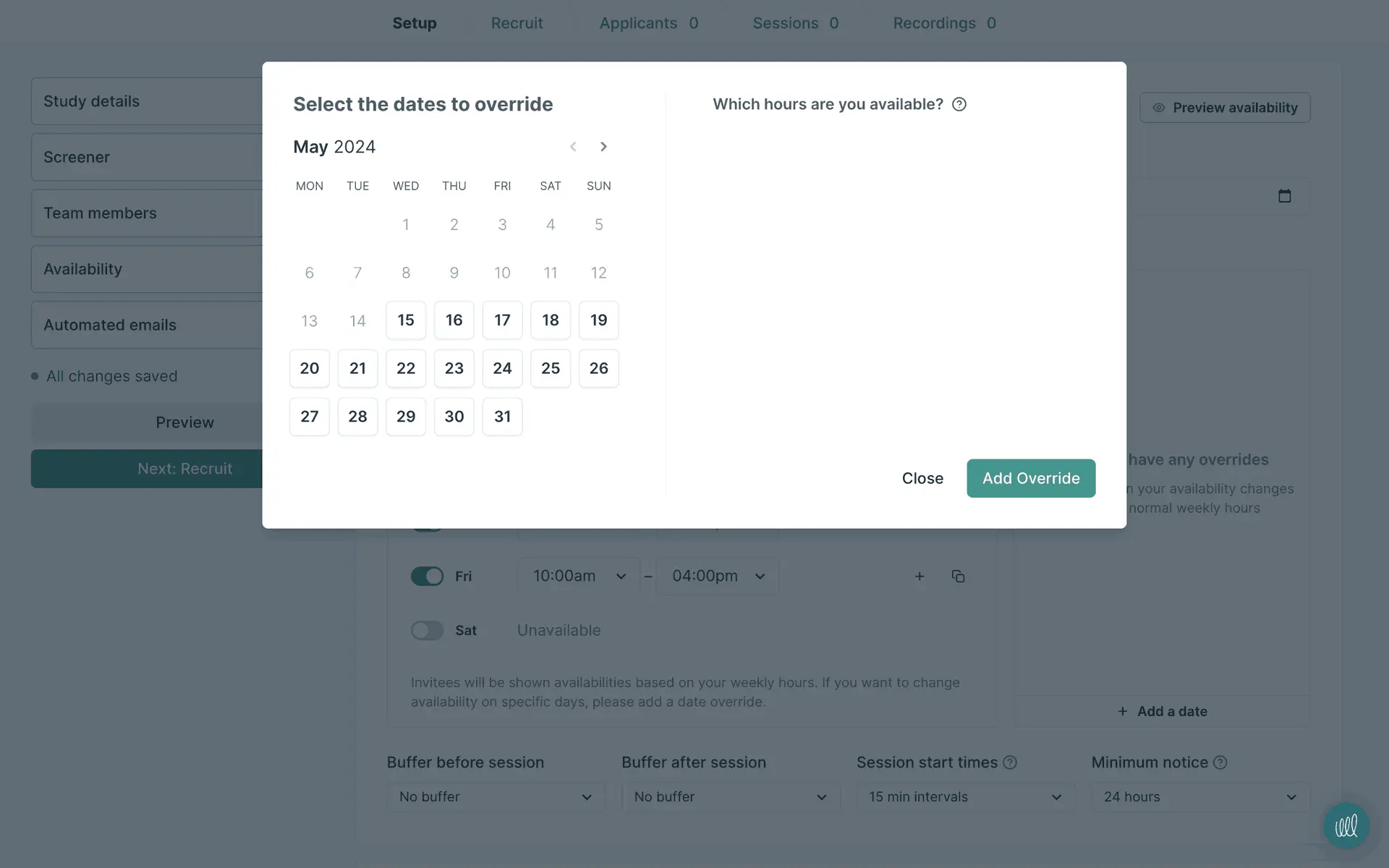Click the calendar icon in overrides panel

(1284, 196)
